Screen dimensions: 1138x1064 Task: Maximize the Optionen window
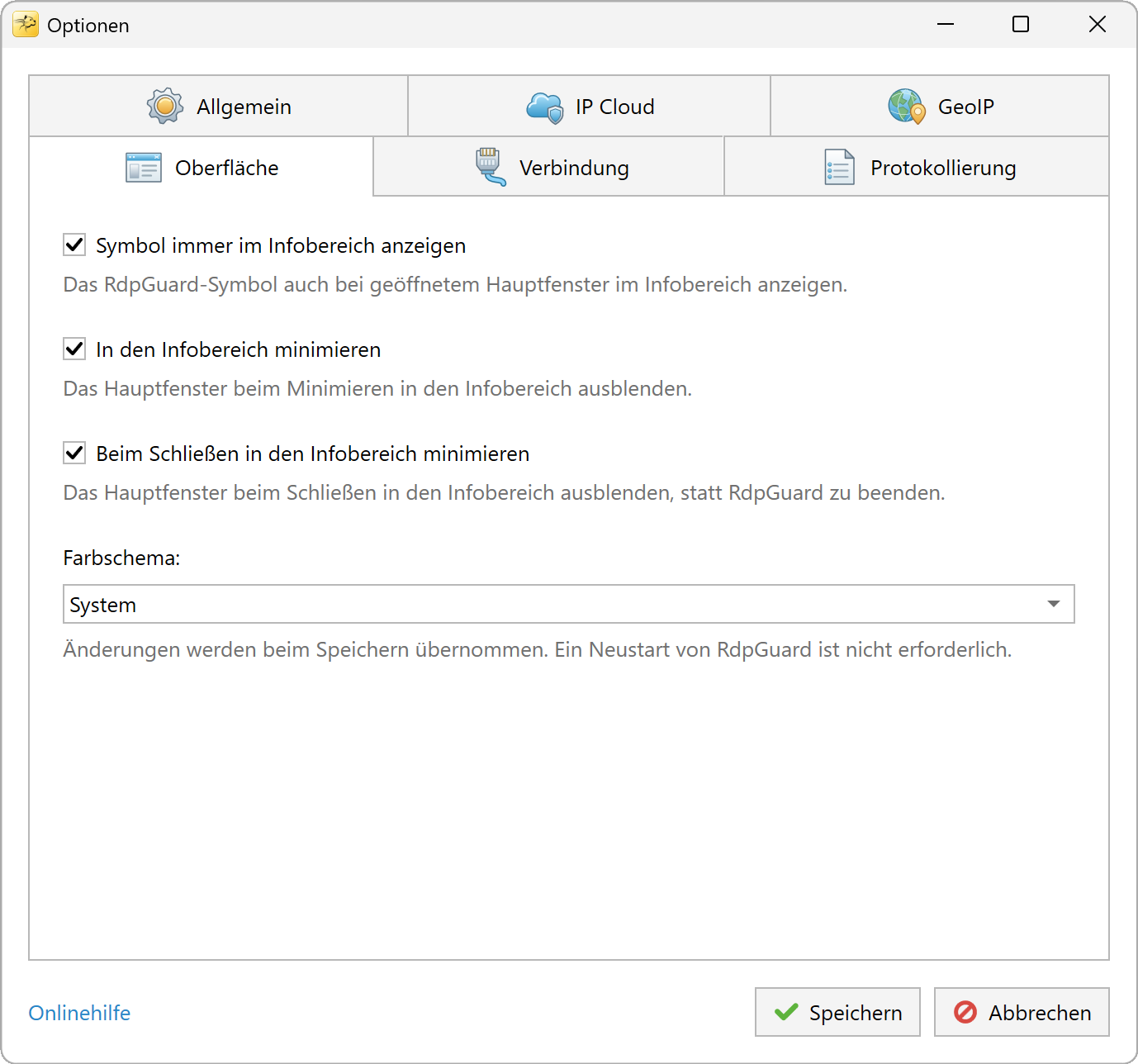1021,25
